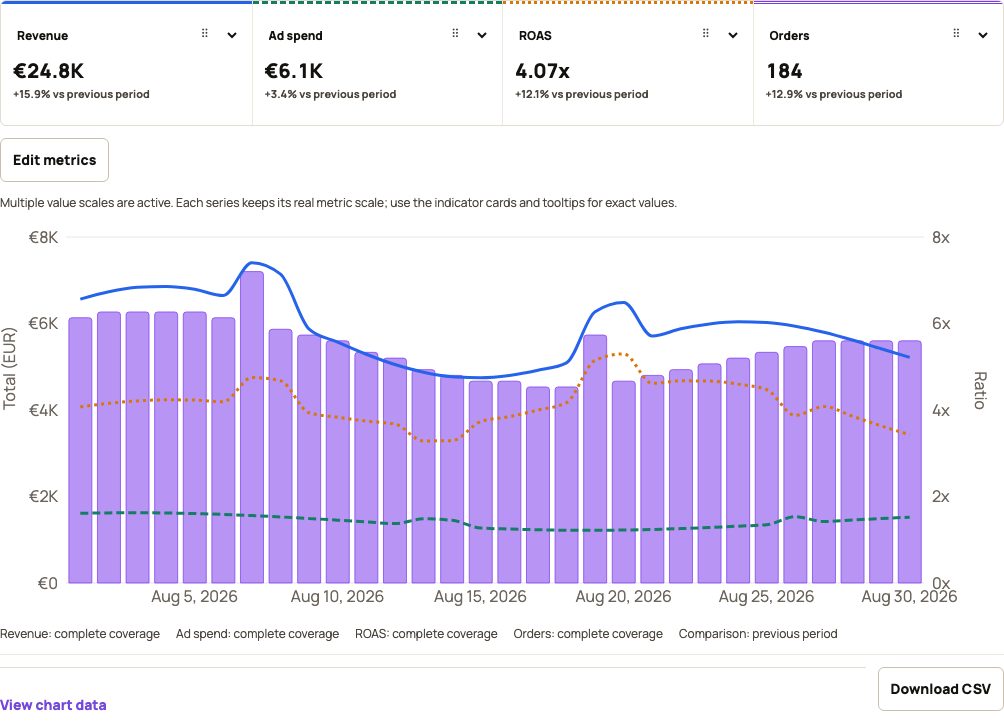Image resolution: width=1004 pixels, height=727 pixels.
Task: Open the Revenue card dropdown chevron
Action: 232,35
